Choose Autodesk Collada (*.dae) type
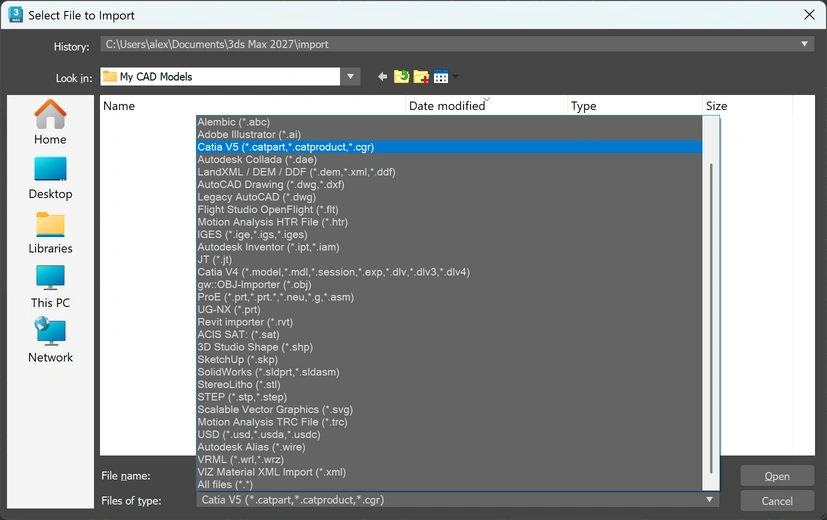This screenshot has height=520, width=827. click(449, 159)
